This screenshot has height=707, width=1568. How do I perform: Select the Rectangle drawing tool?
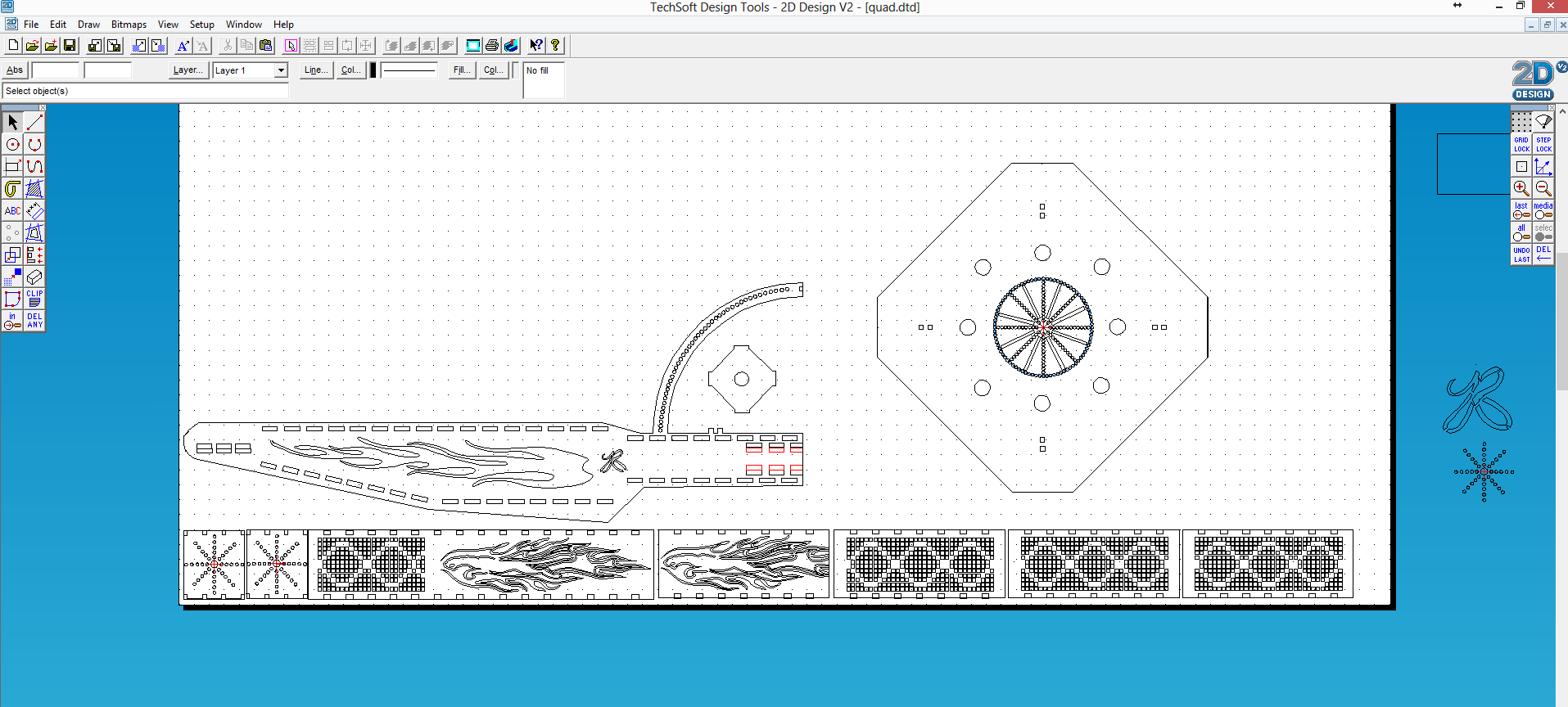(x=12, y=167)
